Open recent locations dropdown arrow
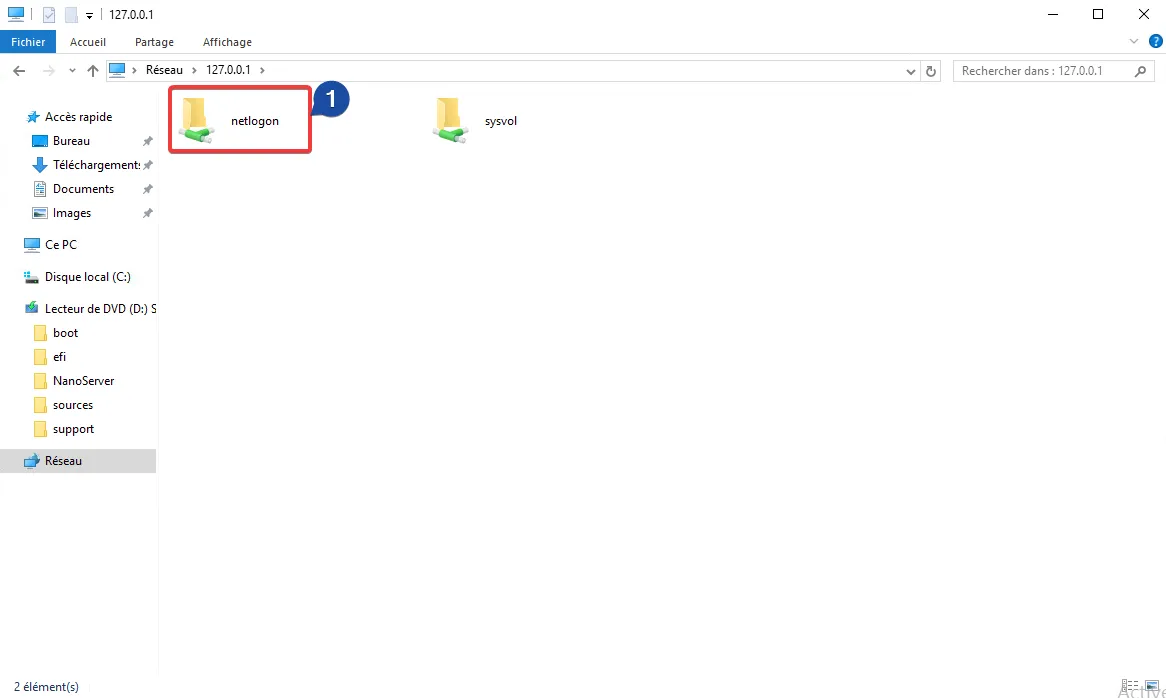 pos(72,71)
